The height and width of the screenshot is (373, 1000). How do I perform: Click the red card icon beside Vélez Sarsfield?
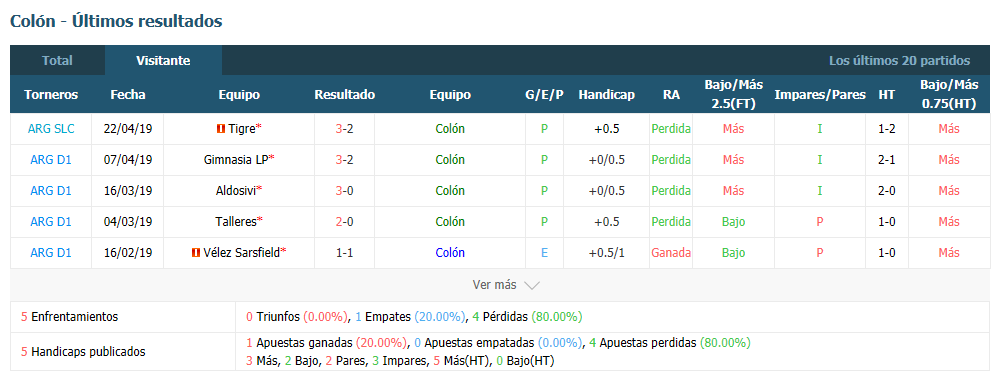[196, 253]
